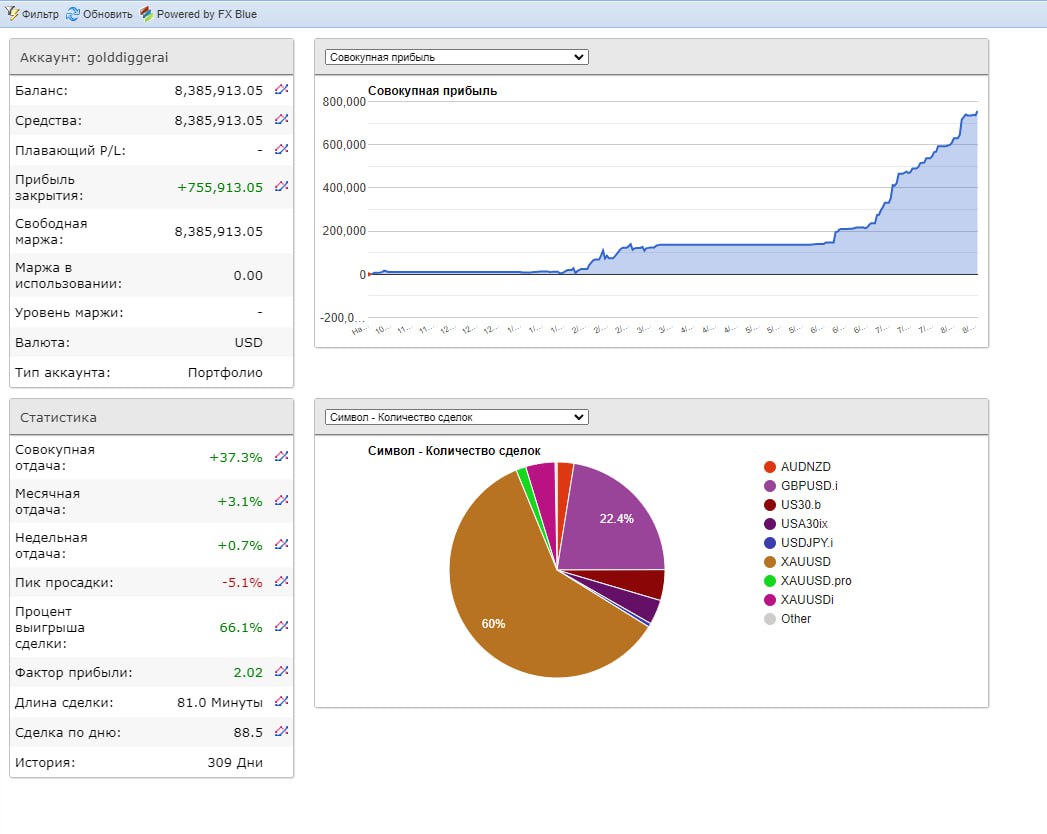Click the pie chart title text
Image resolution: width=1047 pixels, height=834 pixels.
tap(454, 451)
